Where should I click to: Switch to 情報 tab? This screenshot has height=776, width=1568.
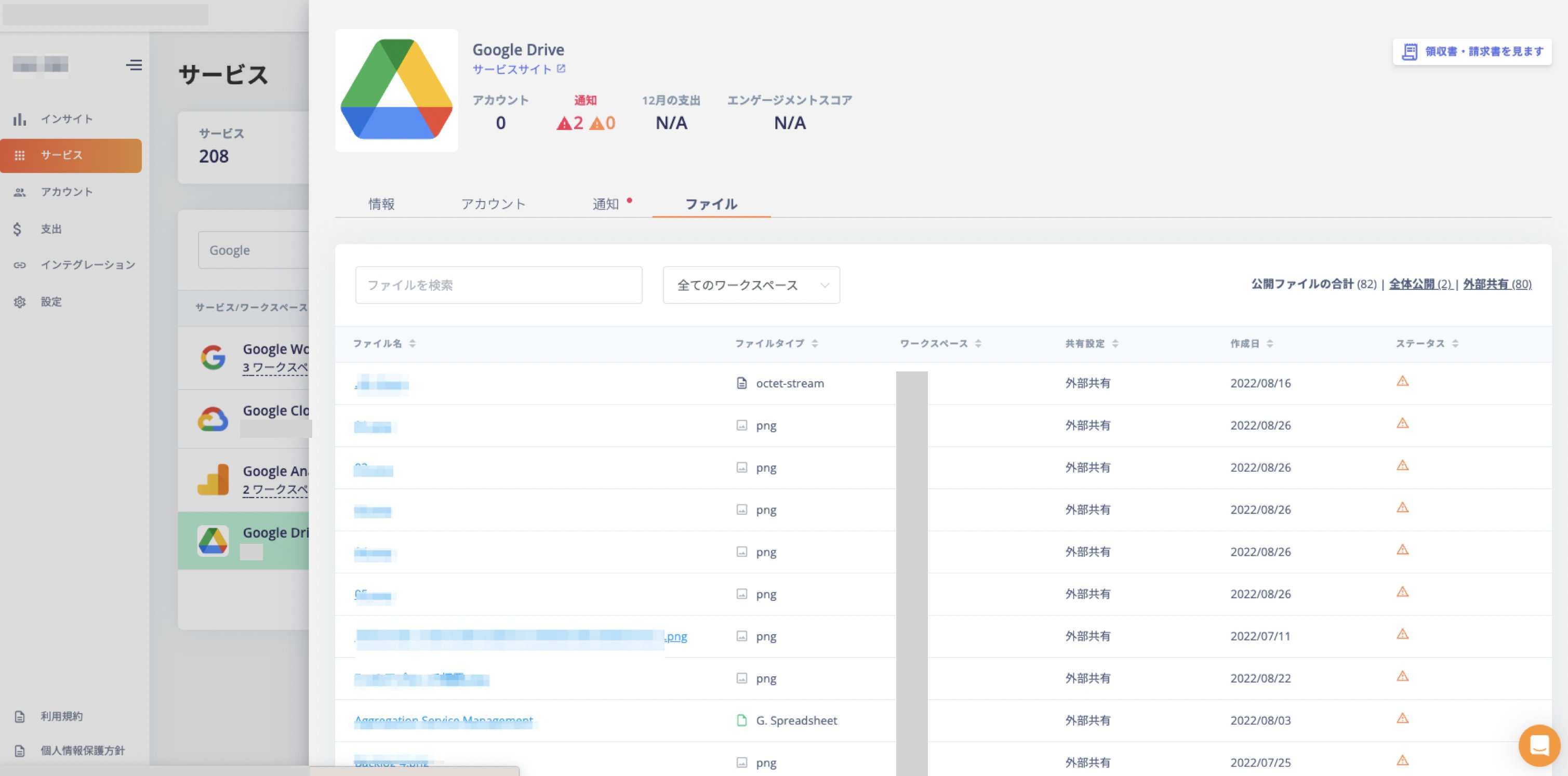(x=382, y=204)
